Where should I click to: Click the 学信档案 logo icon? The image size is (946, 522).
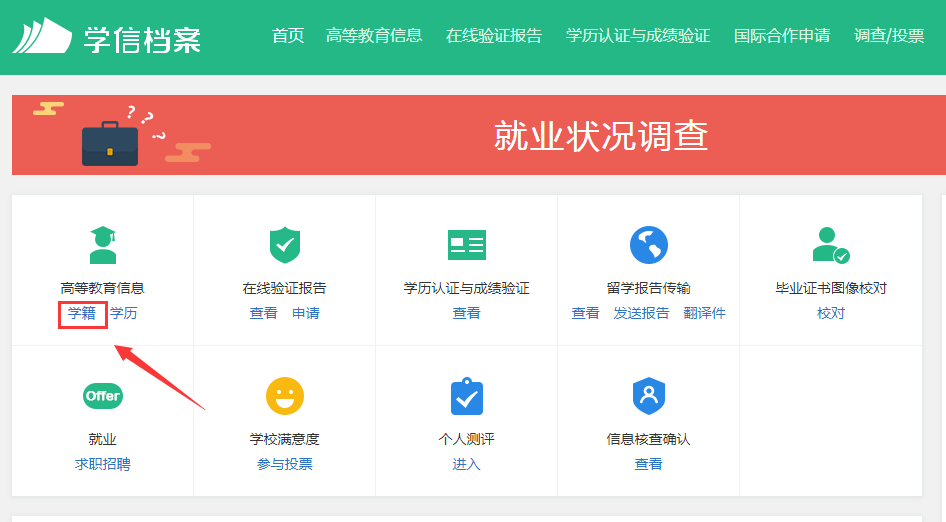(x=42, y=36)
